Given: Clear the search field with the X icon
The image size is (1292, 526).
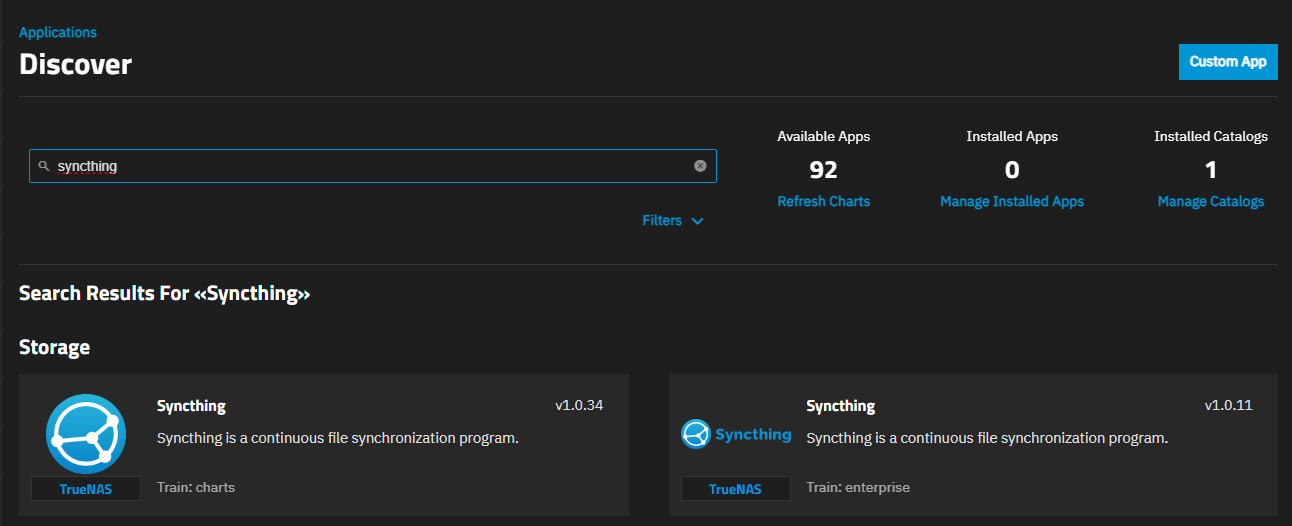Looking at the screenshot, I should click(700, 166).
